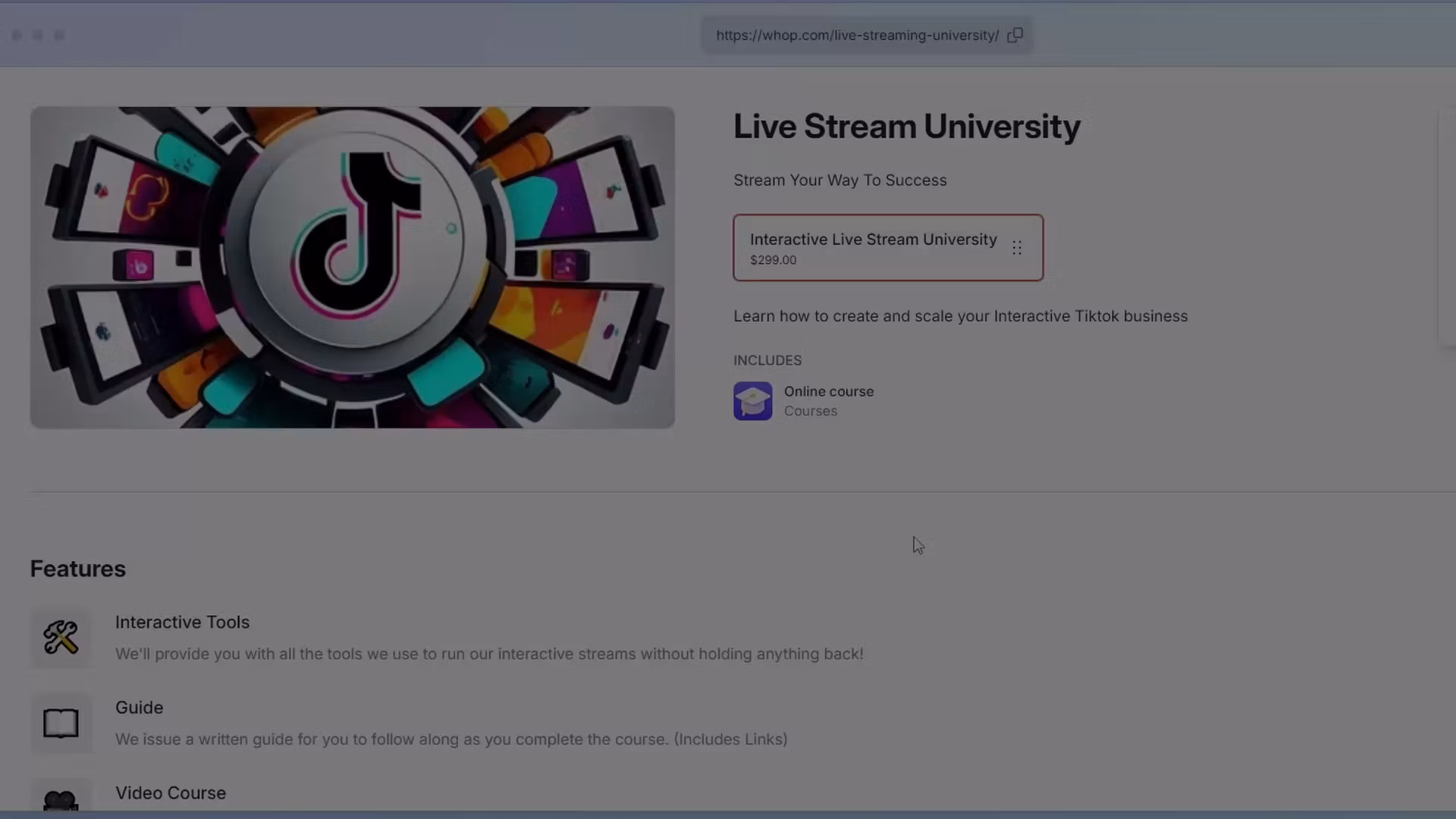This screenshot has height=819, width=1456.
Task: Click the TikTok hero image thumbnail
Action: point(352,267)
